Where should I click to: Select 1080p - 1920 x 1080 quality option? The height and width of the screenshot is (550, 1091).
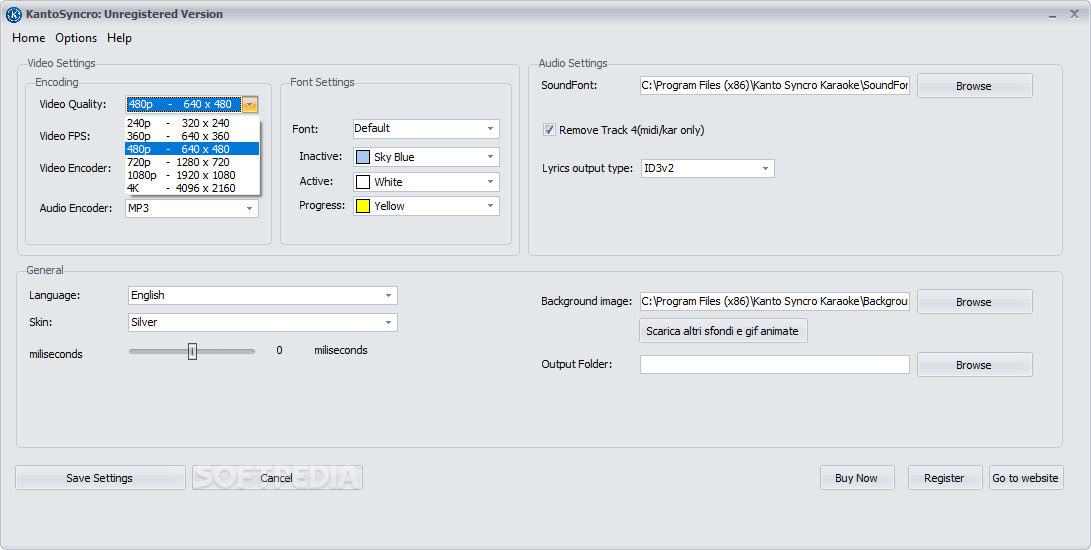pos(192,175)
